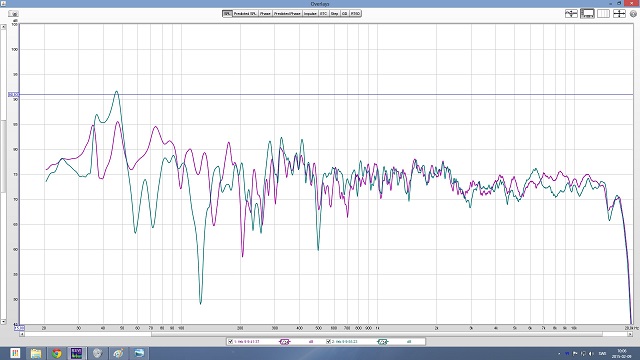
Task: Select the axis zoom arrows icon
Action: click(619, 13)
